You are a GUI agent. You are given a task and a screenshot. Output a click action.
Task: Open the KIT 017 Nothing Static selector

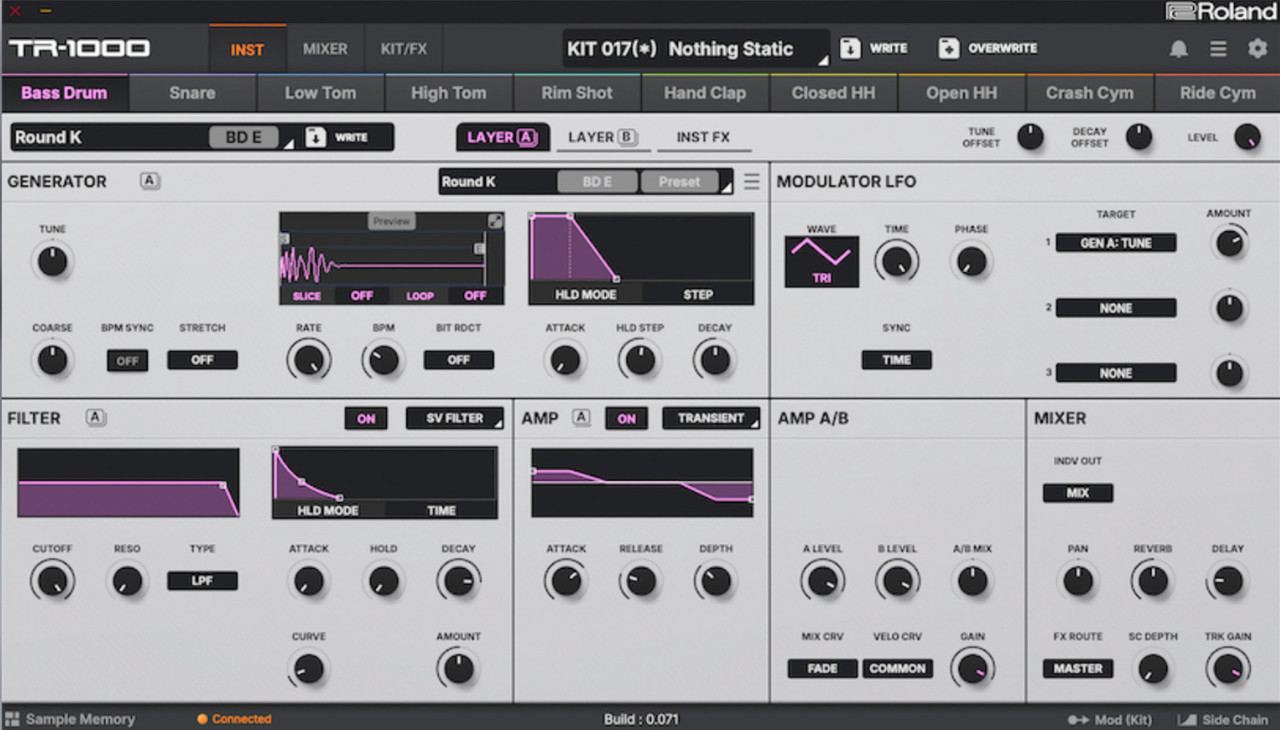697,48
